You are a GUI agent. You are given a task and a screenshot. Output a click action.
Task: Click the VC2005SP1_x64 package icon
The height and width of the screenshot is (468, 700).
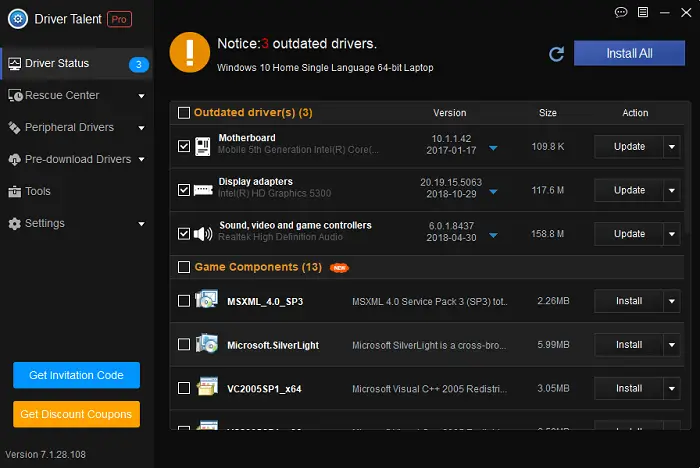[x=207, y=386]
